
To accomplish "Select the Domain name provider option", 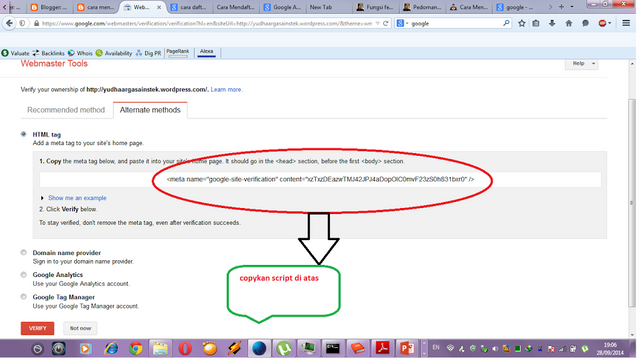I will tap(24, 252).
